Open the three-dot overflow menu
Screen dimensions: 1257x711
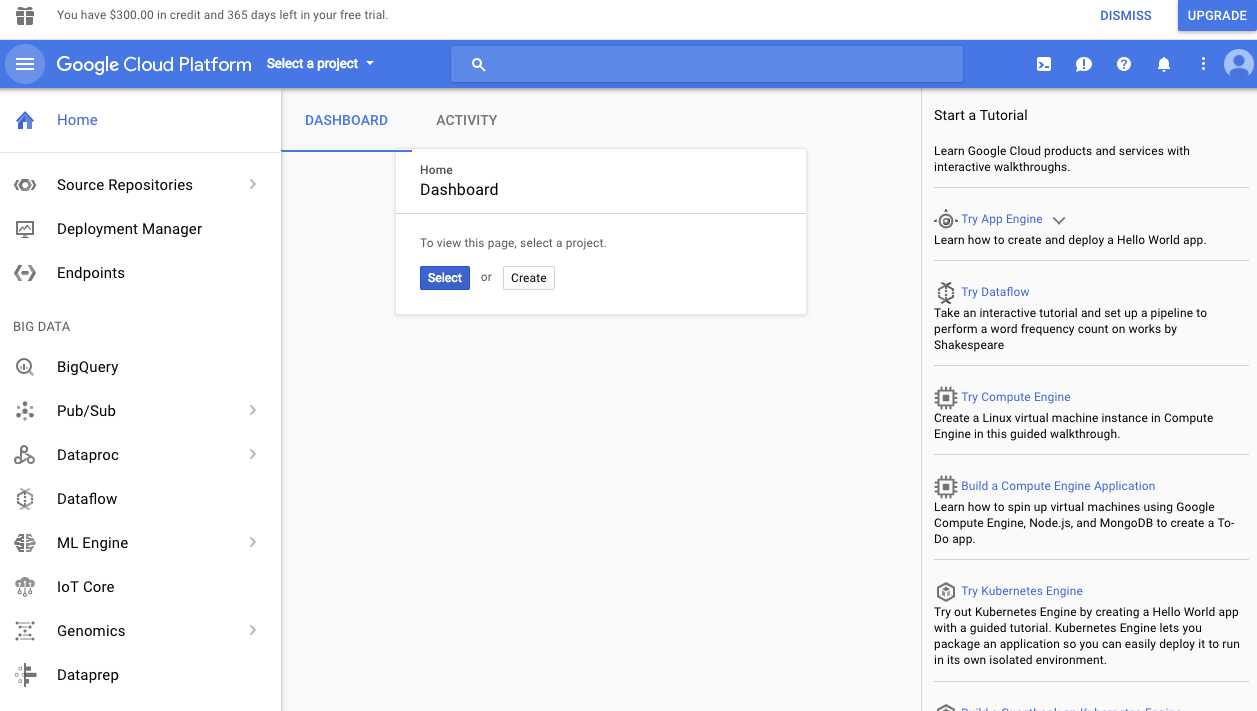pyautogui.click(x=1203, y=64)
